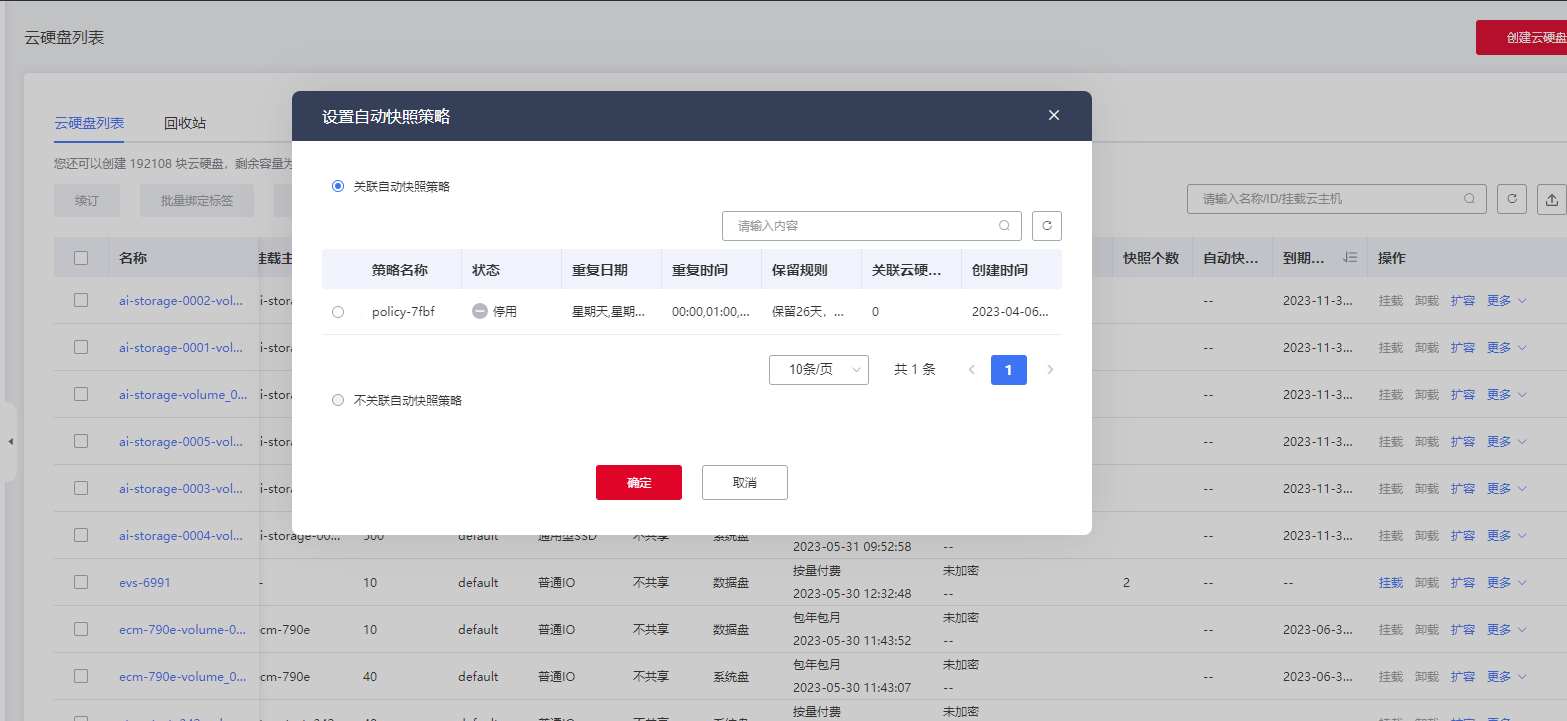Viewport: 1567px width, 721px height.
Task: Check the ai-storage-0002-vol row checkbox
Action: click(x=81, y=300)
